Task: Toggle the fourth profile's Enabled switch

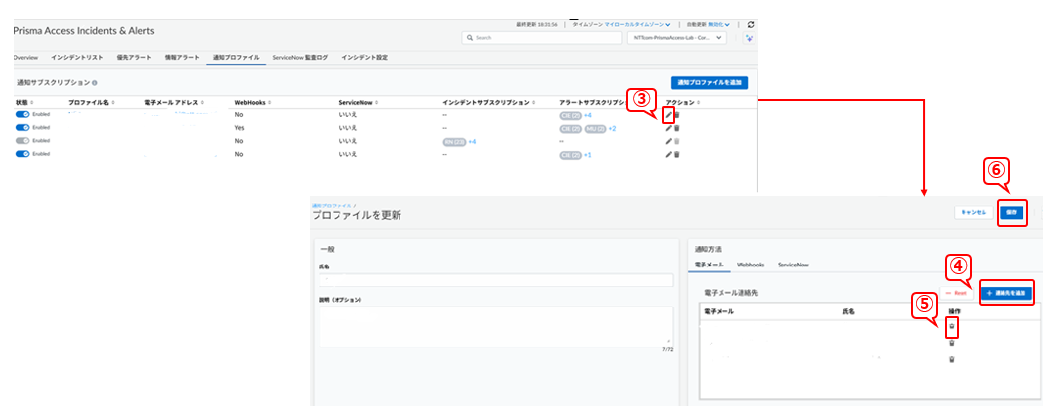Action: [x=22, y=154]
